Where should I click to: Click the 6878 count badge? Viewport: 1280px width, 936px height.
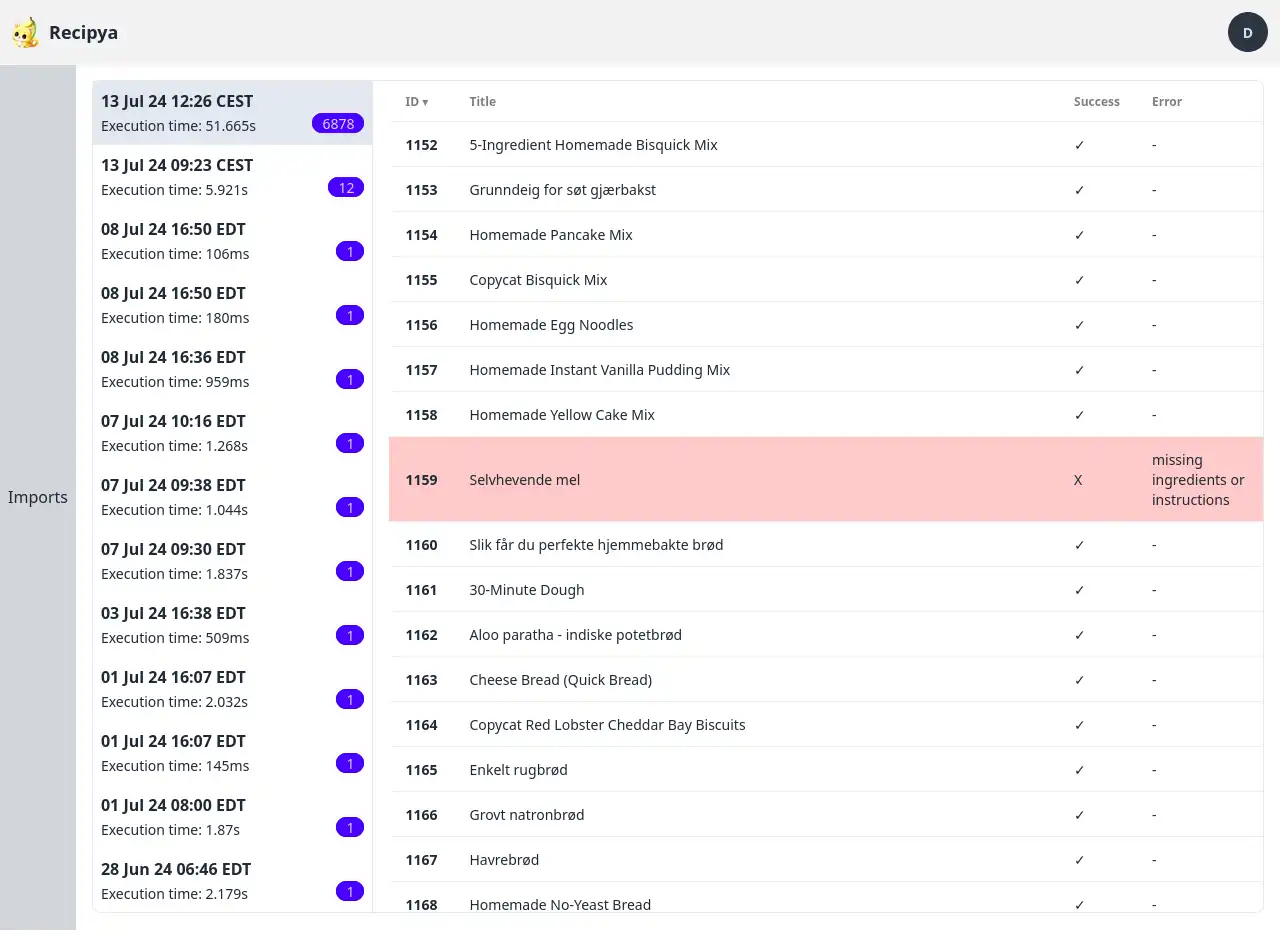click(x=337, y=124)
